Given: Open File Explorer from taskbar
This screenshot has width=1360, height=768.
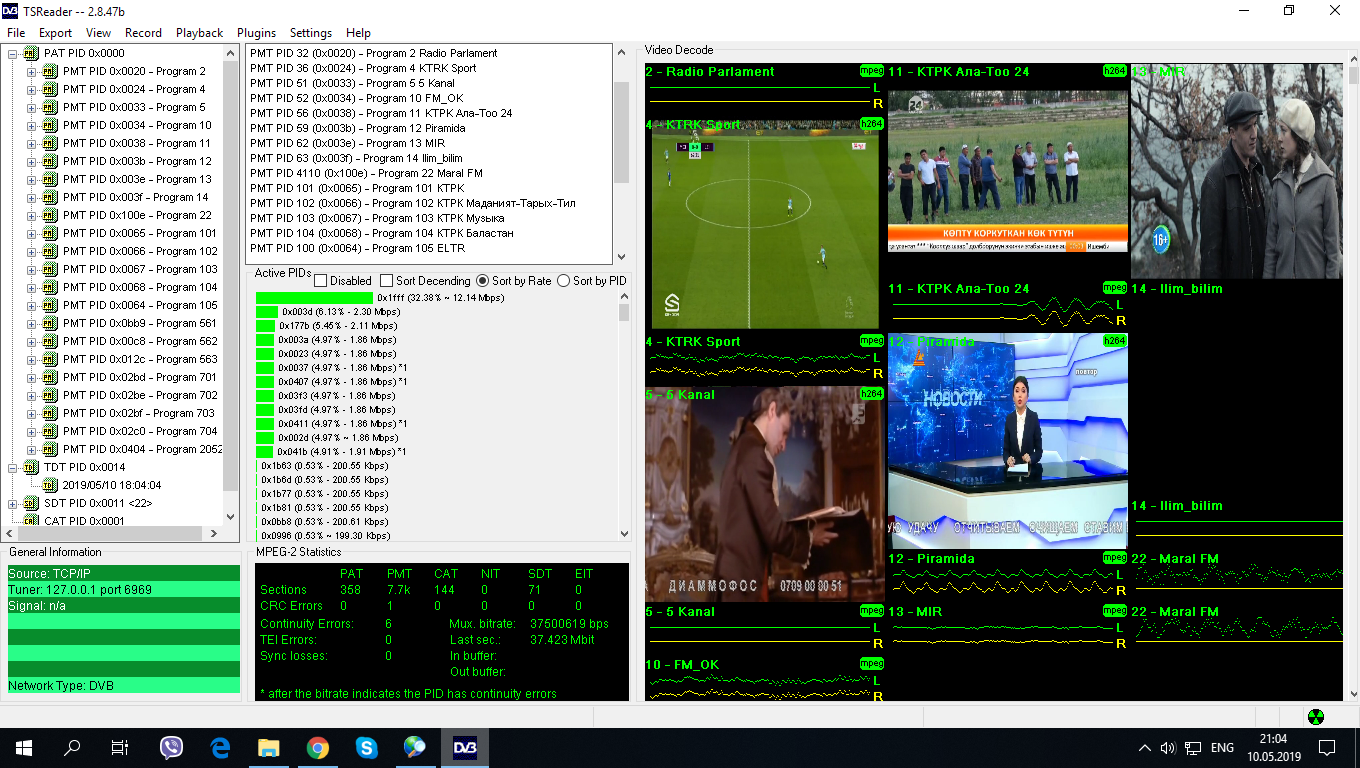Looking at the screenshot, I should [269, 747].
